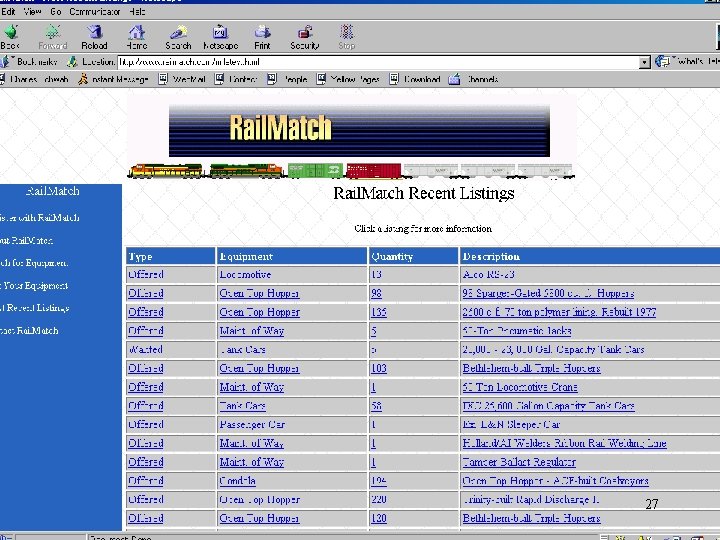Open List Your Equipment sidebar link
Image resolution: width=720 pixels, height=540 pixels.
tap(34, 286)
